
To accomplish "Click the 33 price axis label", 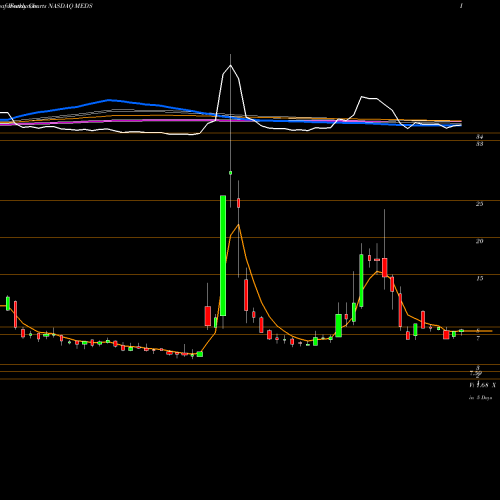I will click(479, 144).
